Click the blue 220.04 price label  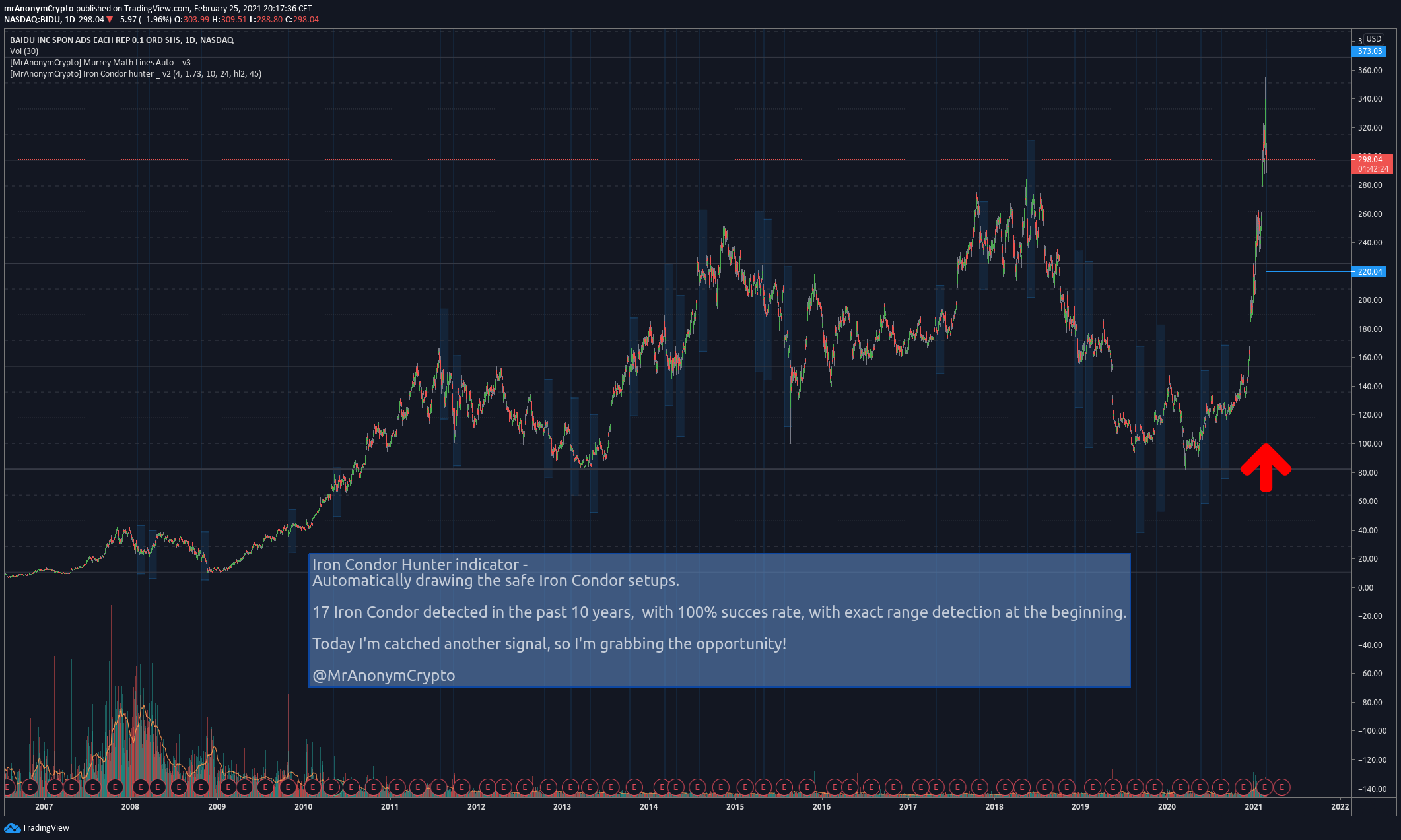[x=1369, y=272]
